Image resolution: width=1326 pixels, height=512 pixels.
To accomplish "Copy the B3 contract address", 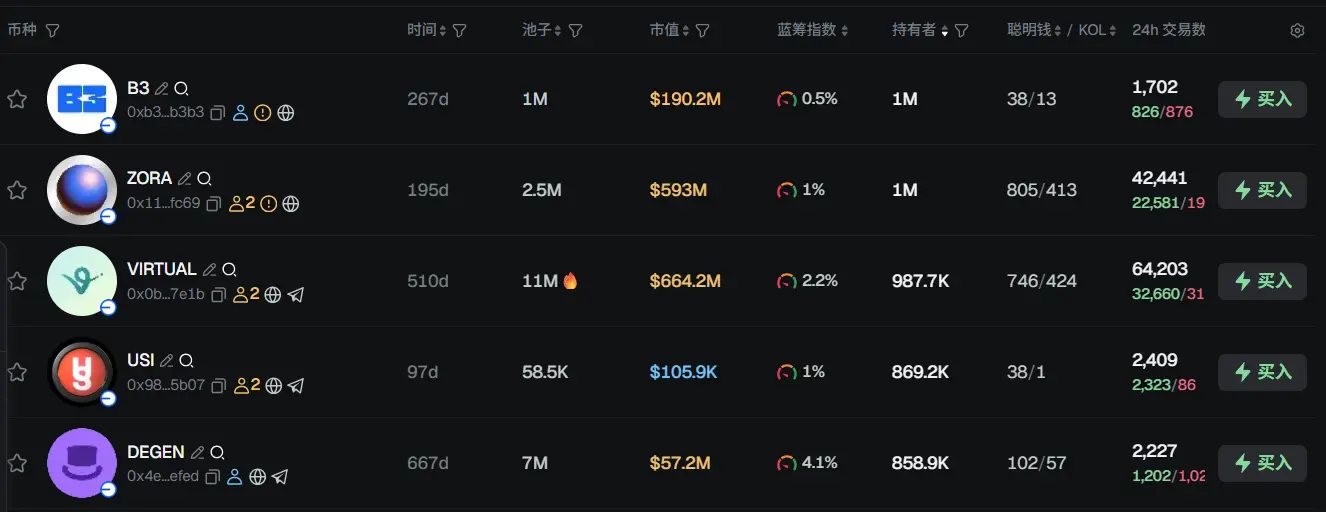I will pyautogui.click(x=217, y=113).
